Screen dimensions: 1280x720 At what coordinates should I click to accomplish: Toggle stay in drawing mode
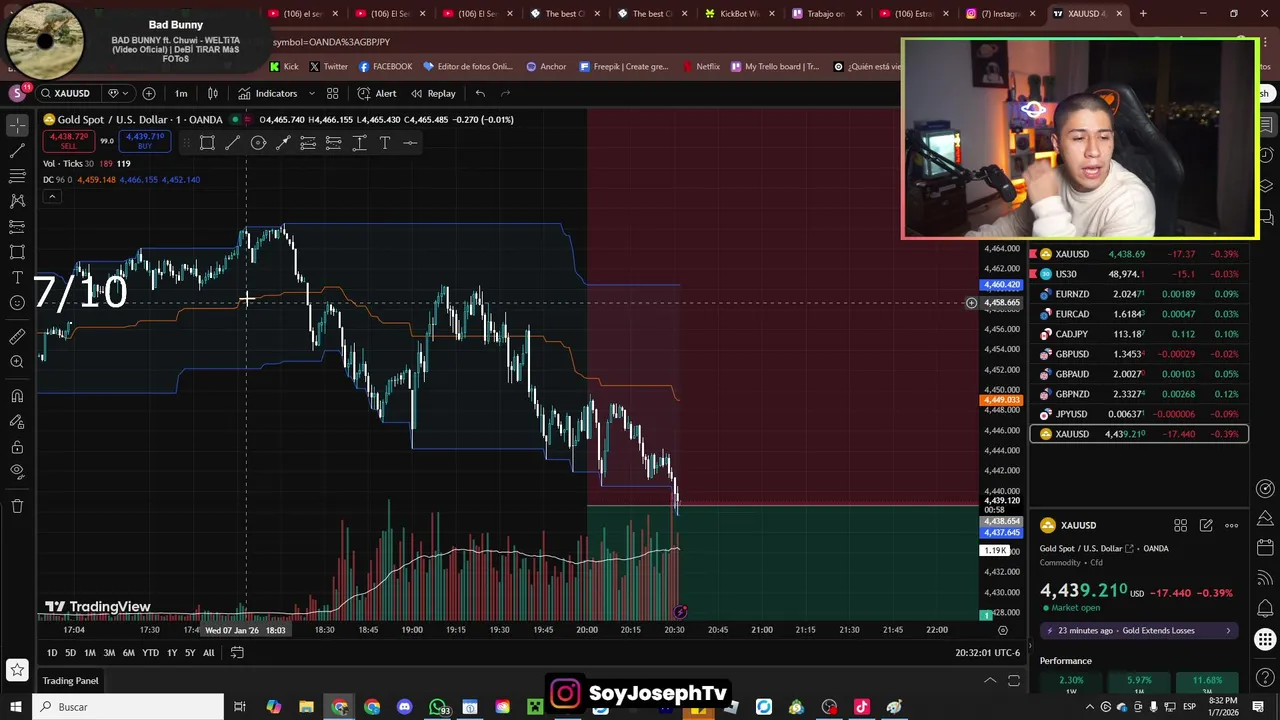17,421
